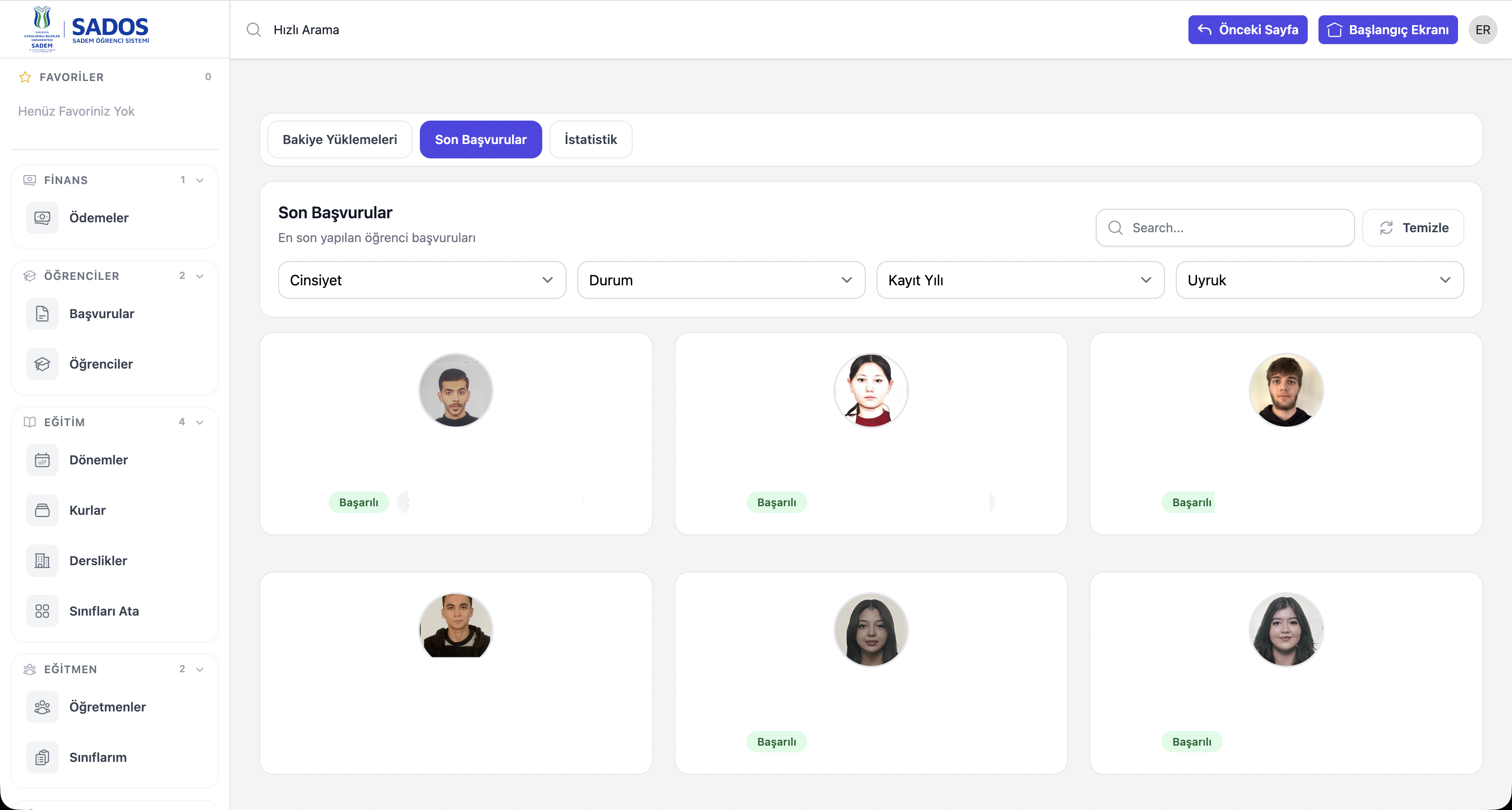Go to Dönemler menu item
1512x810 pixels.
coord(114,459)
